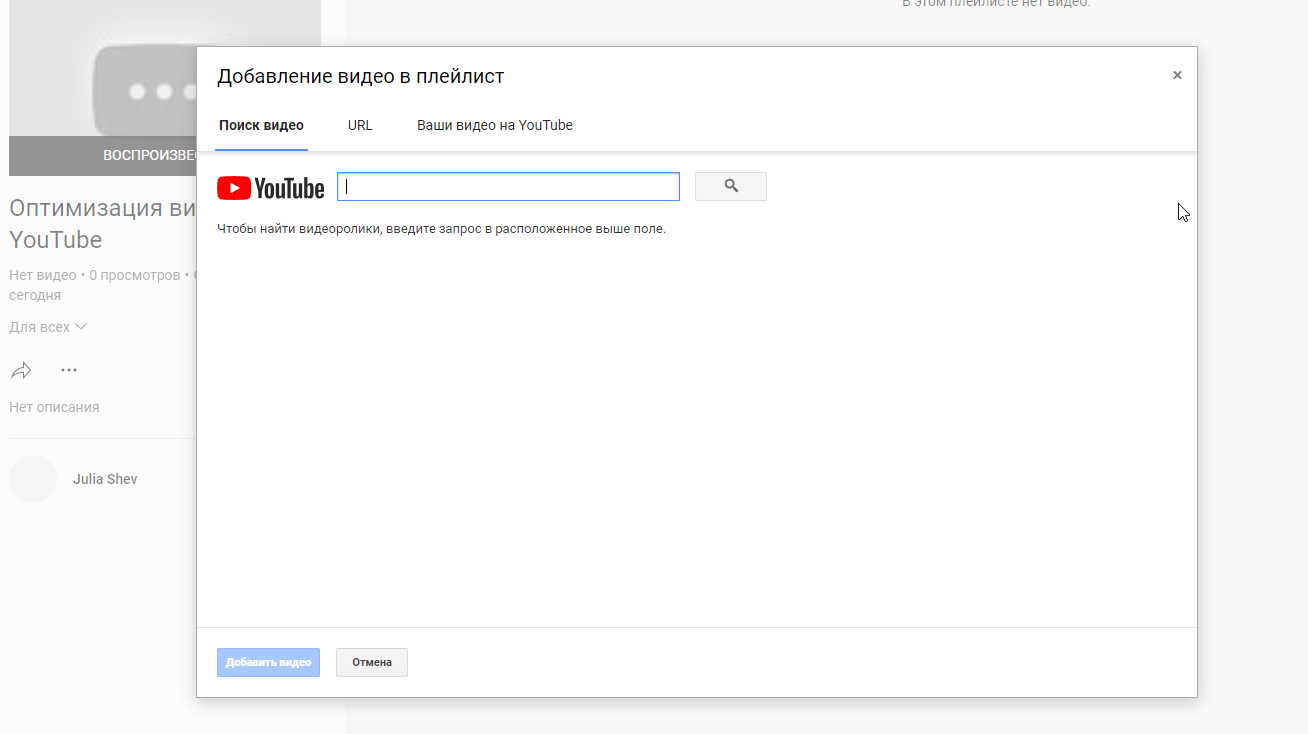This screenshot has width=1308, height=734.
Task: Click the magnifier search button
Action: [730, 186]
